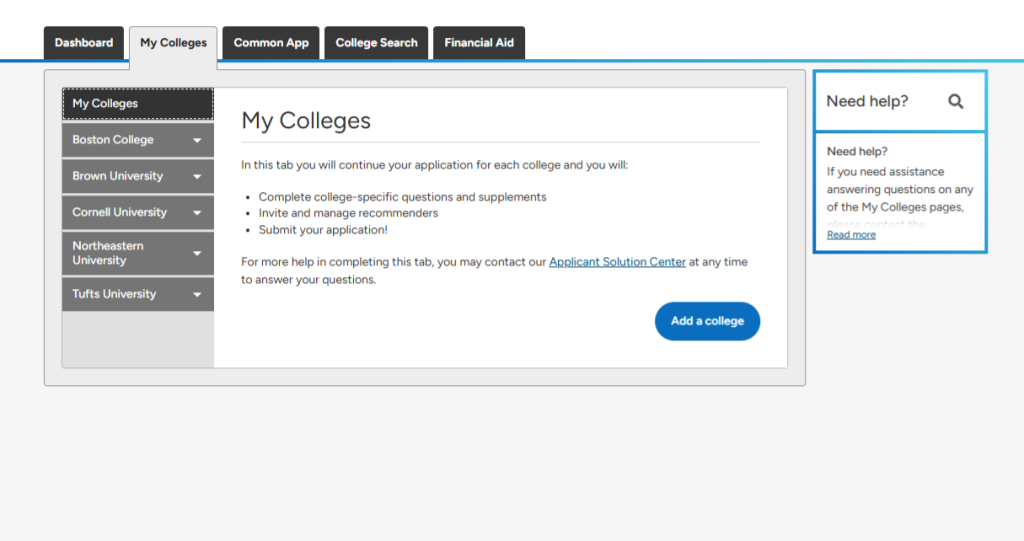The height and width of the screenshot is (541, 1024).
Task: Open Cornell University in the sidebar list
Action: click(119, 212)
